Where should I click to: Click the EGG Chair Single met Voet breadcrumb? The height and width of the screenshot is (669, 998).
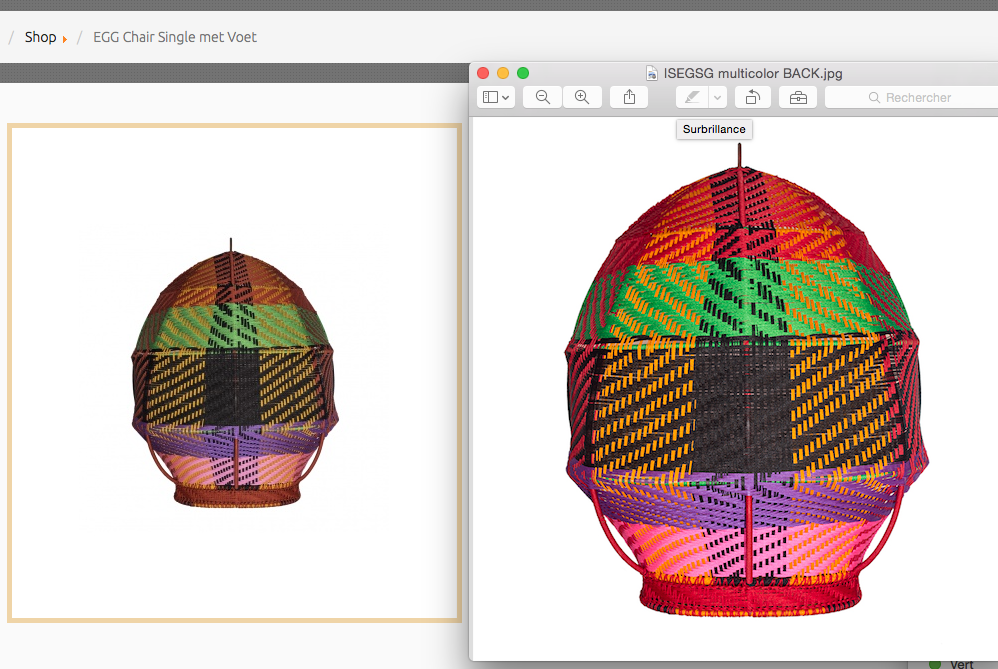pos(175,37)
